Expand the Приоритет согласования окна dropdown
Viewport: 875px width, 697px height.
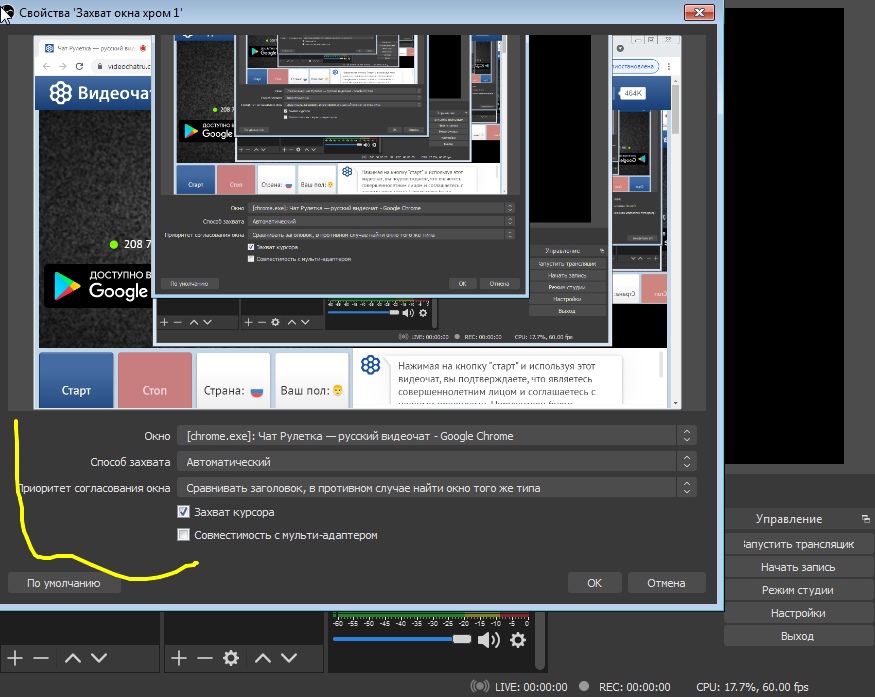436,488
